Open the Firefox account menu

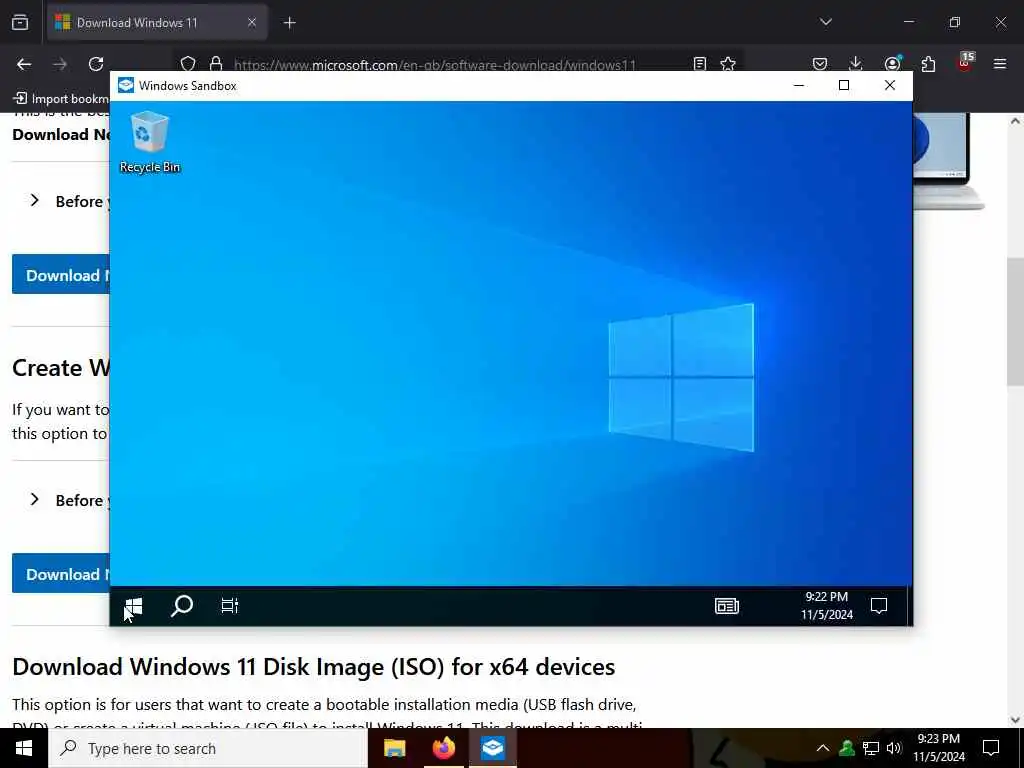coord(892,64)
